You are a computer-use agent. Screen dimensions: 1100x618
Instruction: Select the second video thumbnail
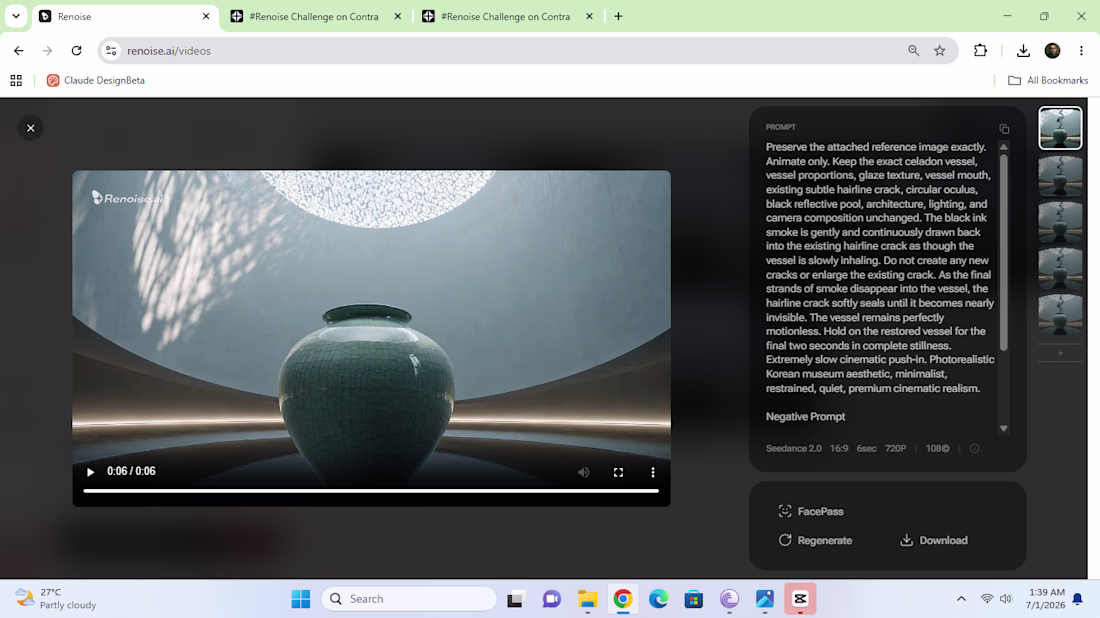(1060, 175)
